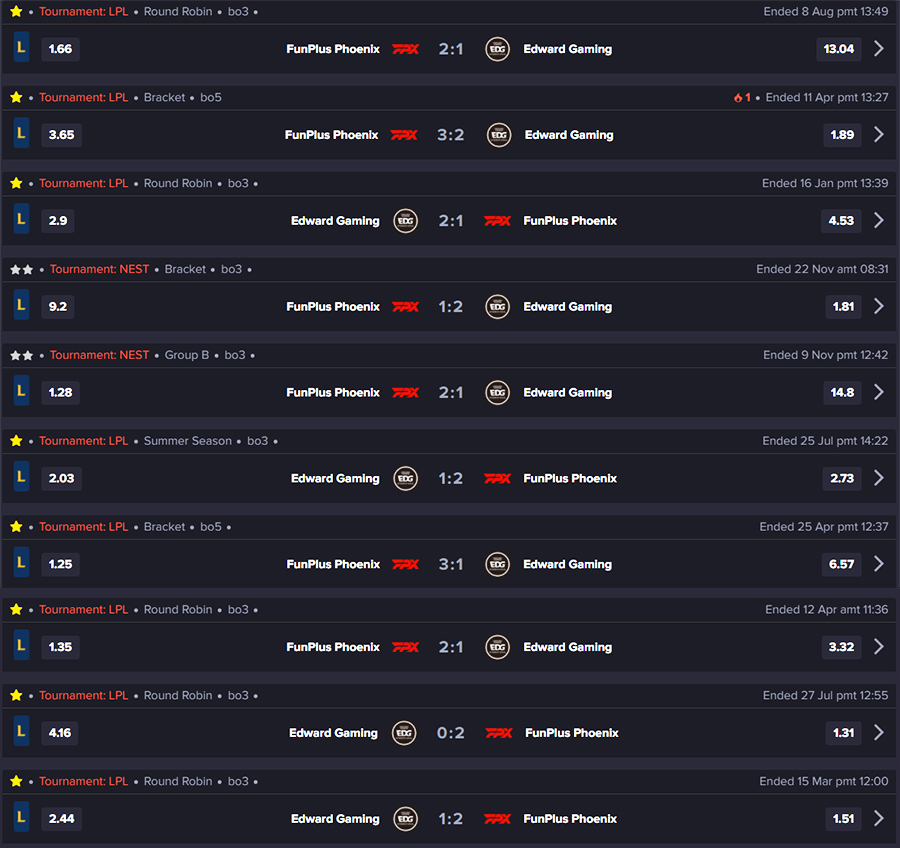Screen dimensions: 900x848
Task: Click the League icon on the 16 Jan match
Action: click(21, 219)
